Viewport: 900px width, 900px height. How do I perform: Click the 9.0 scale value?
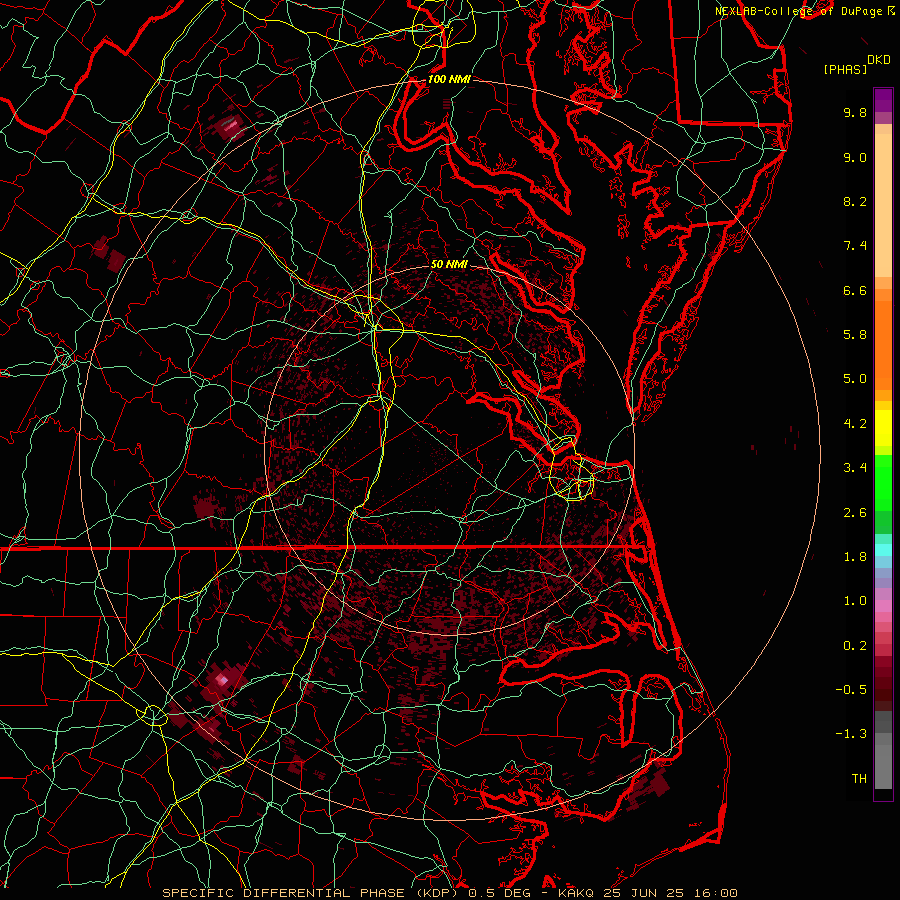coord(855,157)
